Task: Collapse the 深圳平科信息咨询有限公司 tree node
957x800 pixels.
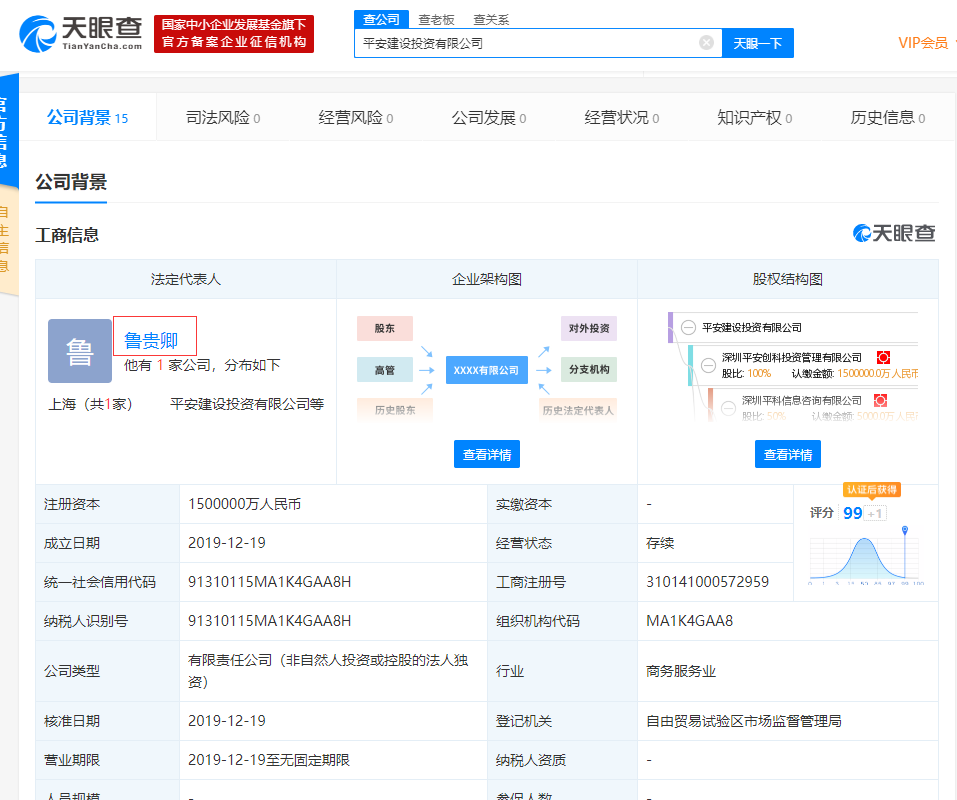Action: click(729, 408)
